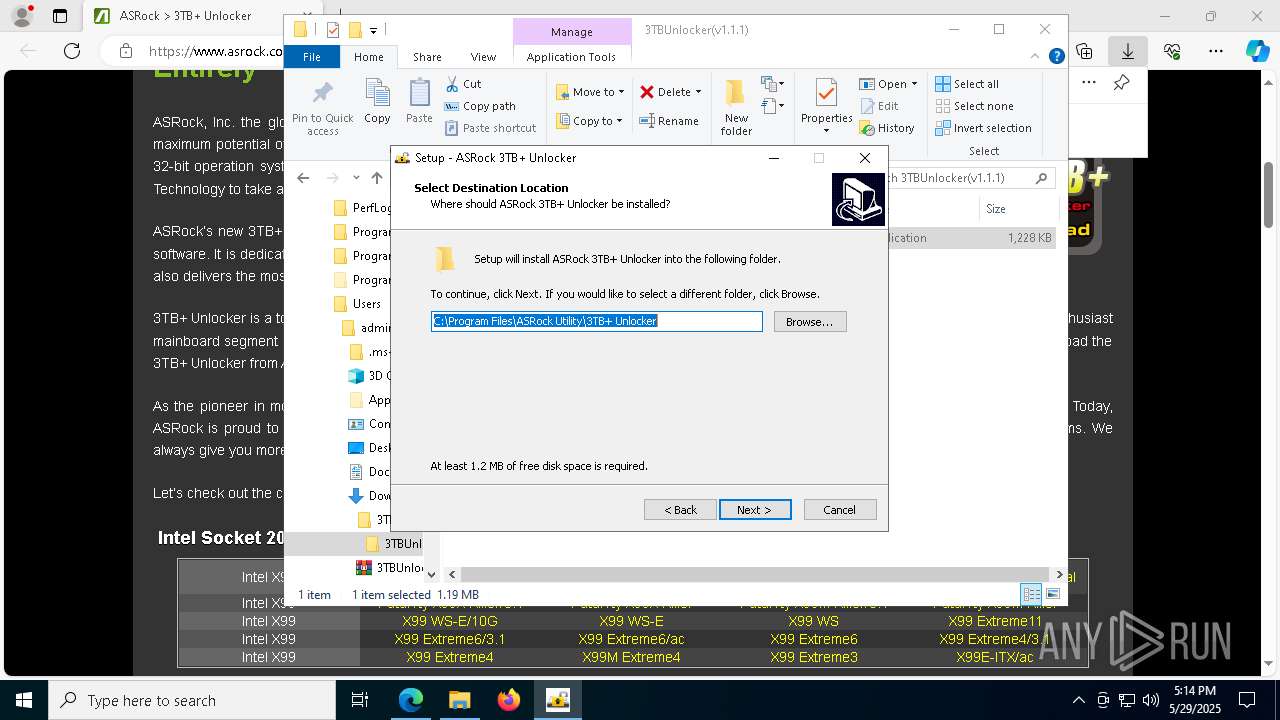Screen dimensions: 1280x720
Task: Click the New folder icon
Action: point(736,93)
